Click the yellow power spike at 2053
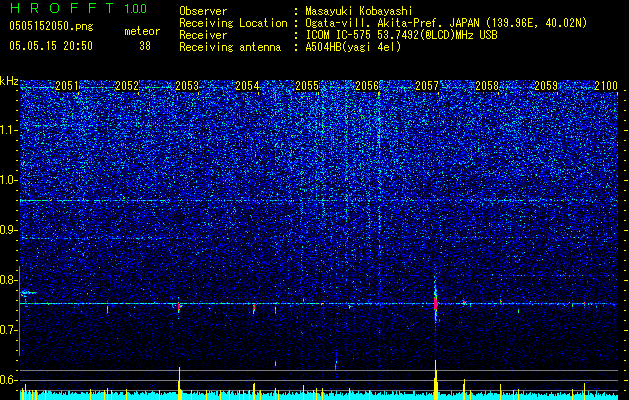This screenshot has height=400, width=629. point(179,383)
